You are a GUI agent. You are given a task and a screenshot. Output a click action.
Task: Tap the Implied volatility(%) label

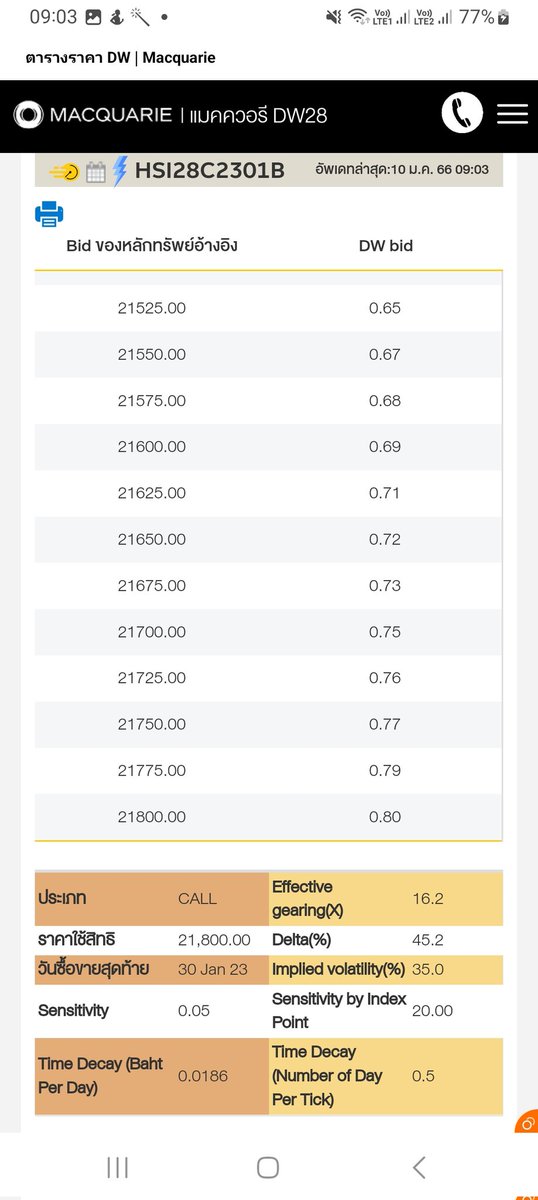(x=339, y=969)
